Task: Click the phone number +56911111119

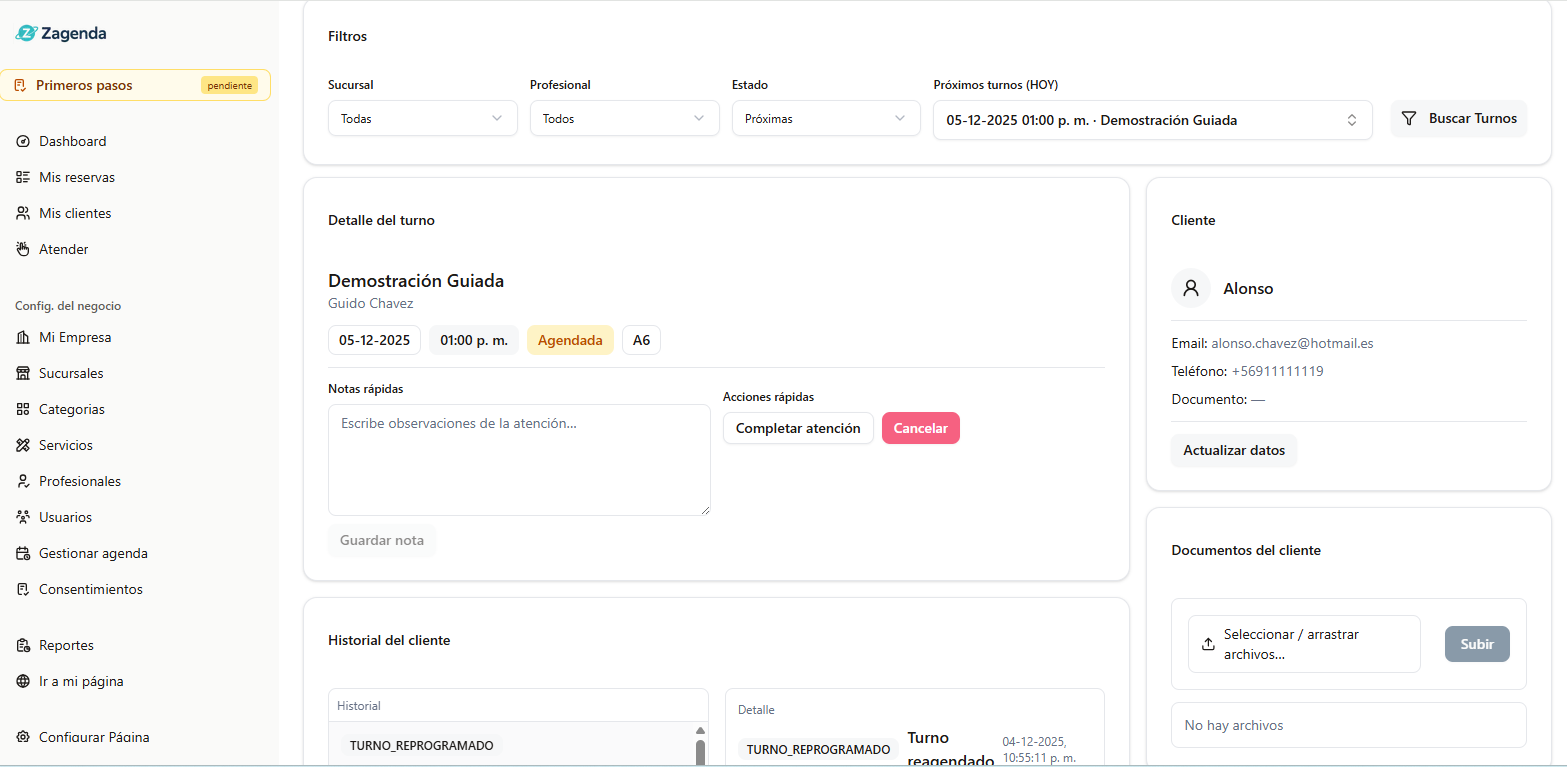Action: 1277,371
